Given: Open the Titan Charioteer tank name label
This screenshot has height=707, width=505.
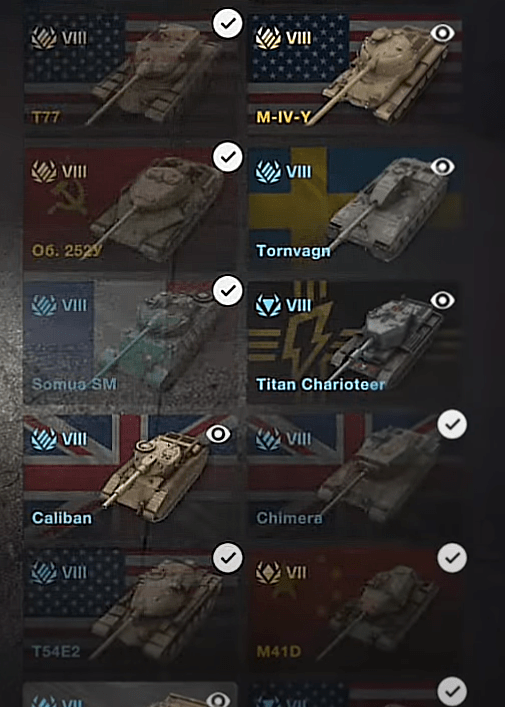Looking at the screenshot, I should click(321, 385).
